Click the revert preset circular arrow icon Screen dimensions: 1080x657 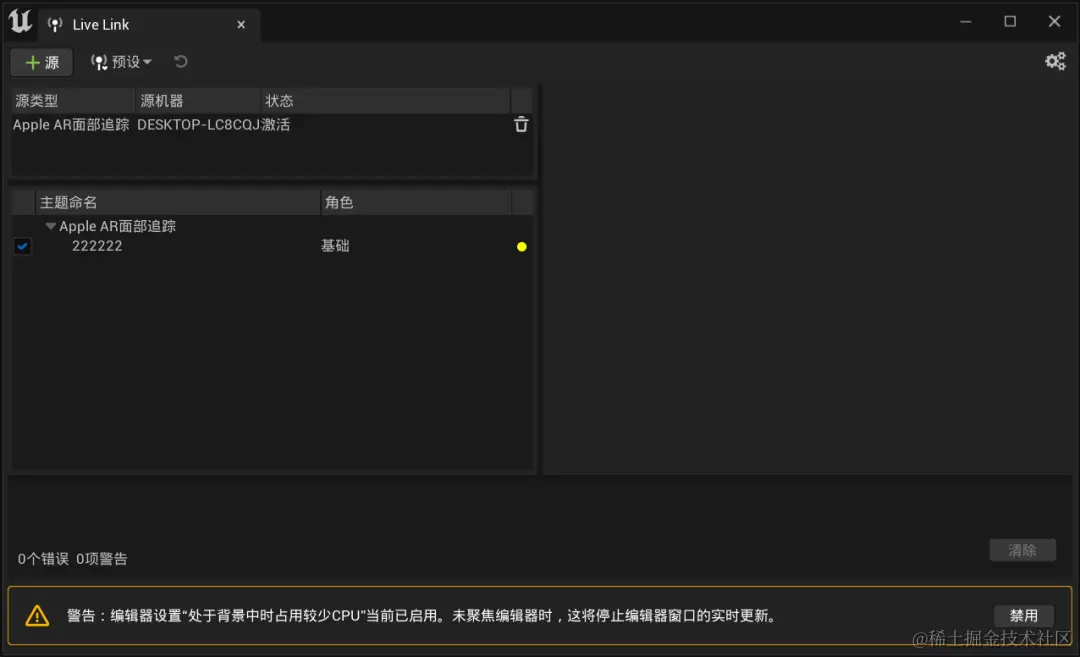coord(180,61)
